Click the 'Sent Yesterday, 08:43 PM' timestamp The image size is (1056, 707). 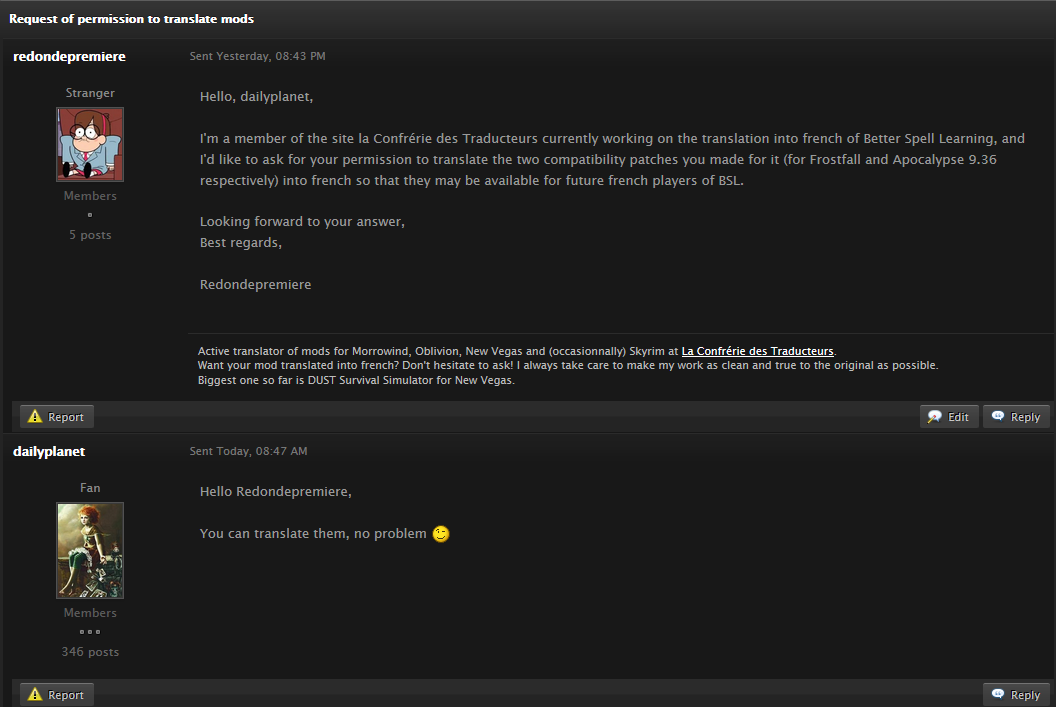(x=257, y=56)
